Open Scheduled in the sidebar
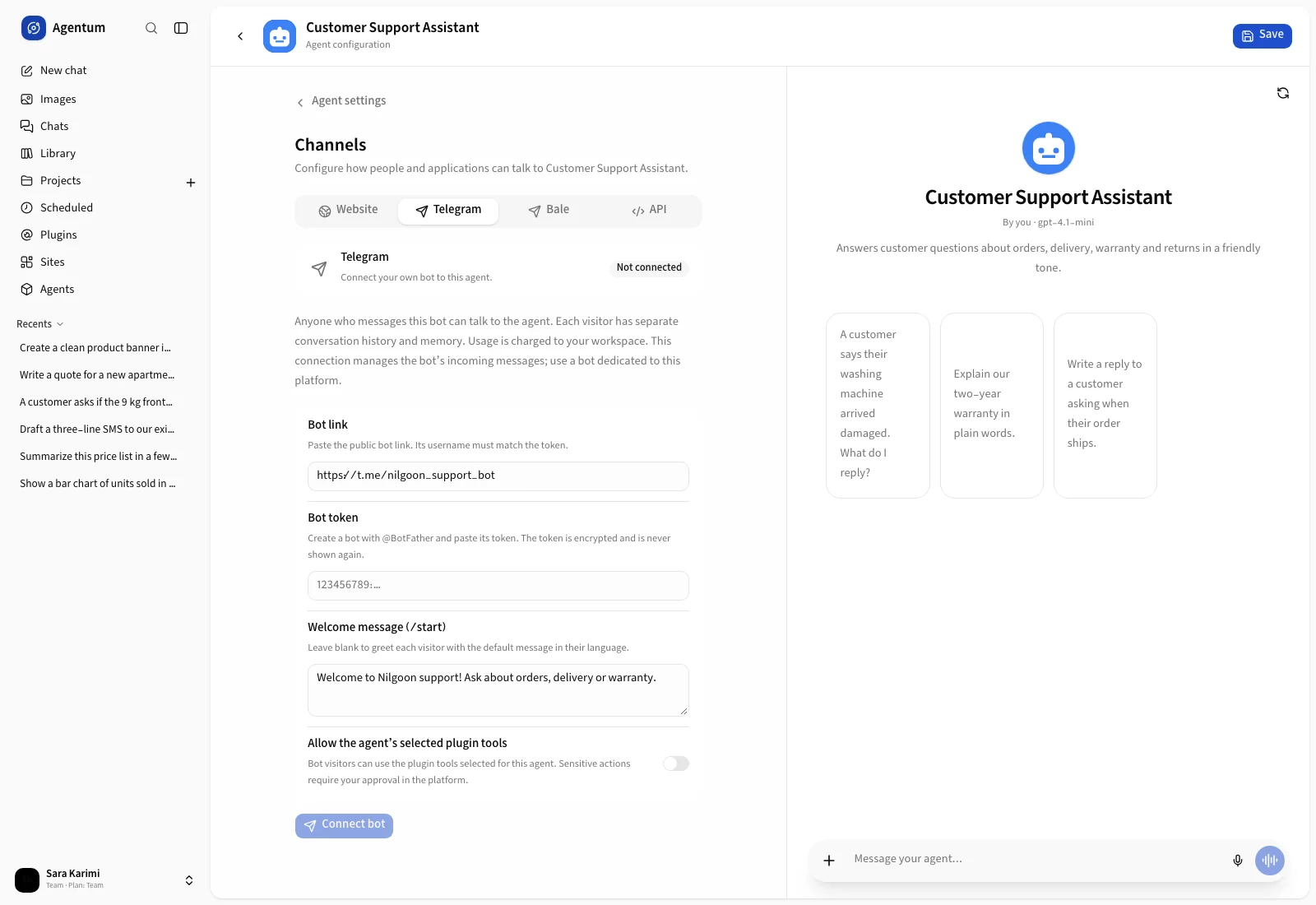 (x=105, y=207)
